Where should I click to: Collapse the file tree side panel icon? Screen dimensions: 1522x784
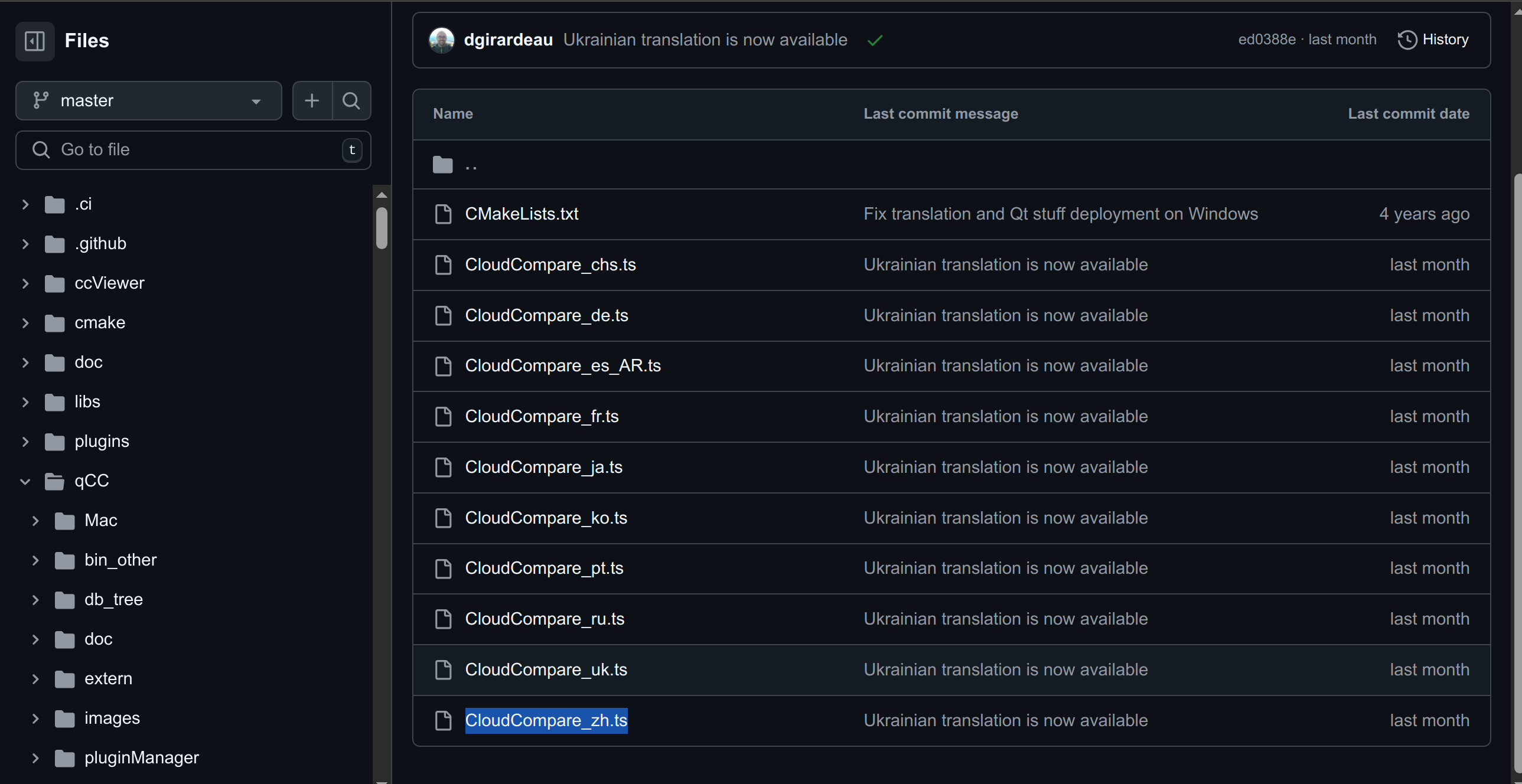pos(35,41)
